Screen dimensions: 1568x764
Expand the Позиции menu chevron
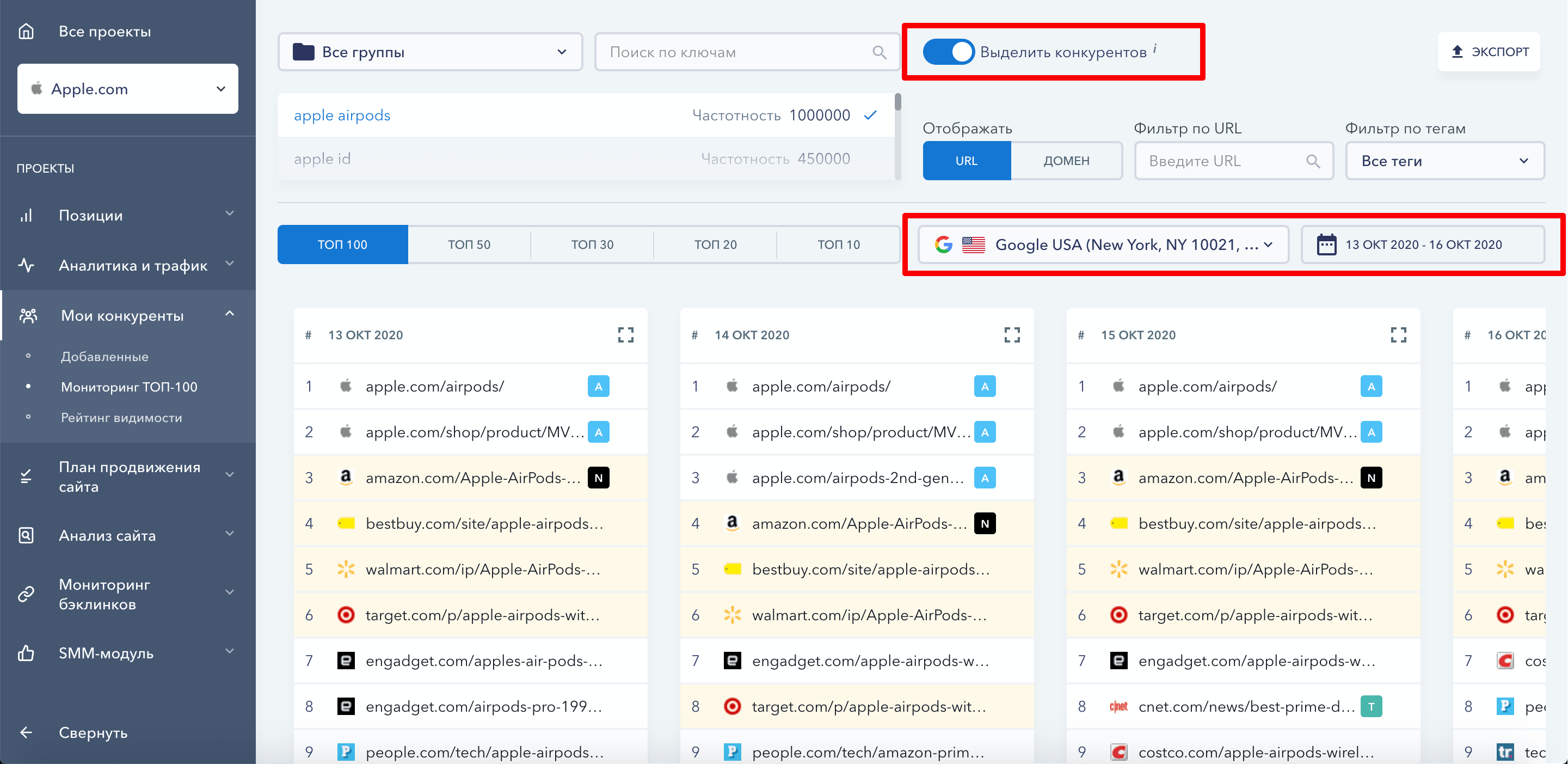click(x=230, y=214)
